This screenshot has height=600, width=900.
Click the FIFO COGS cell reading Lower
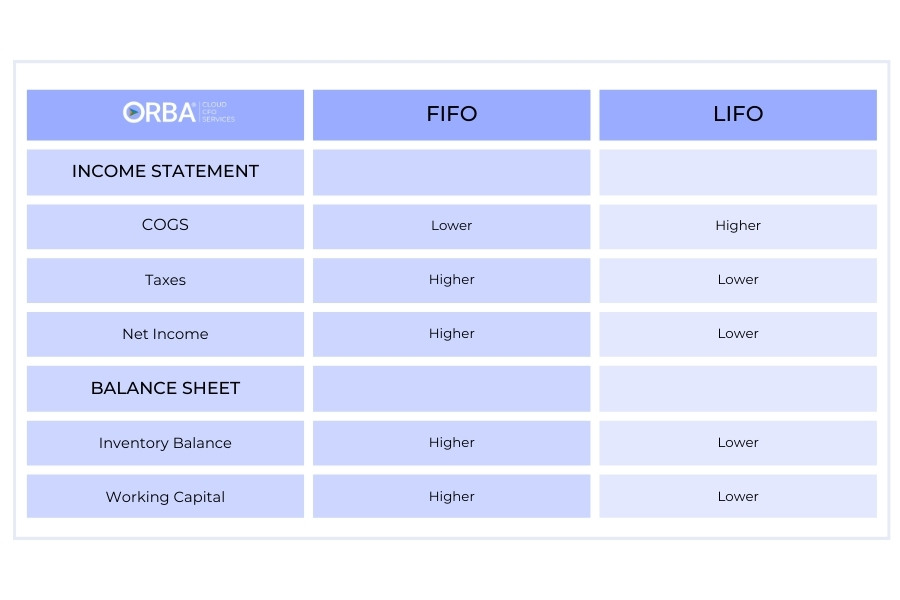[x=451, y=226]
